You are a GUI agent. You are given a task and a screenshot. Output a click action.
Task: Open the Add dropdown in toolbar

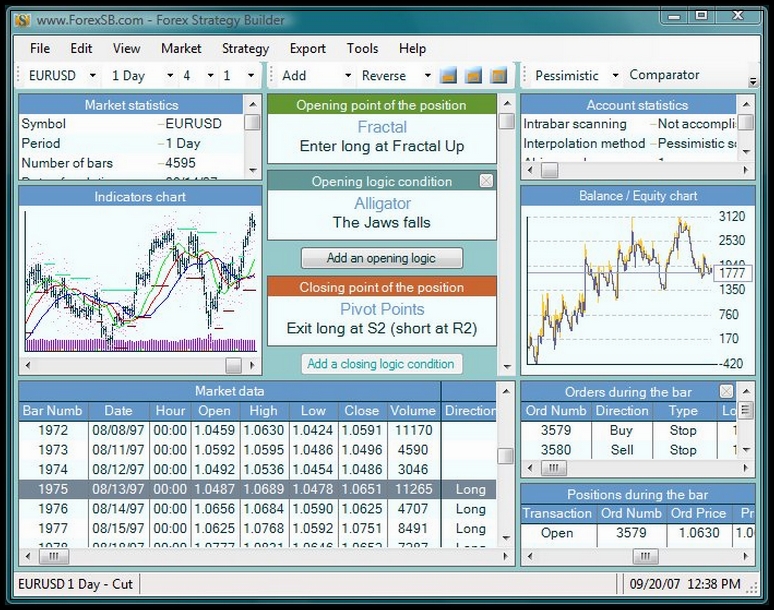pos(348,76)
